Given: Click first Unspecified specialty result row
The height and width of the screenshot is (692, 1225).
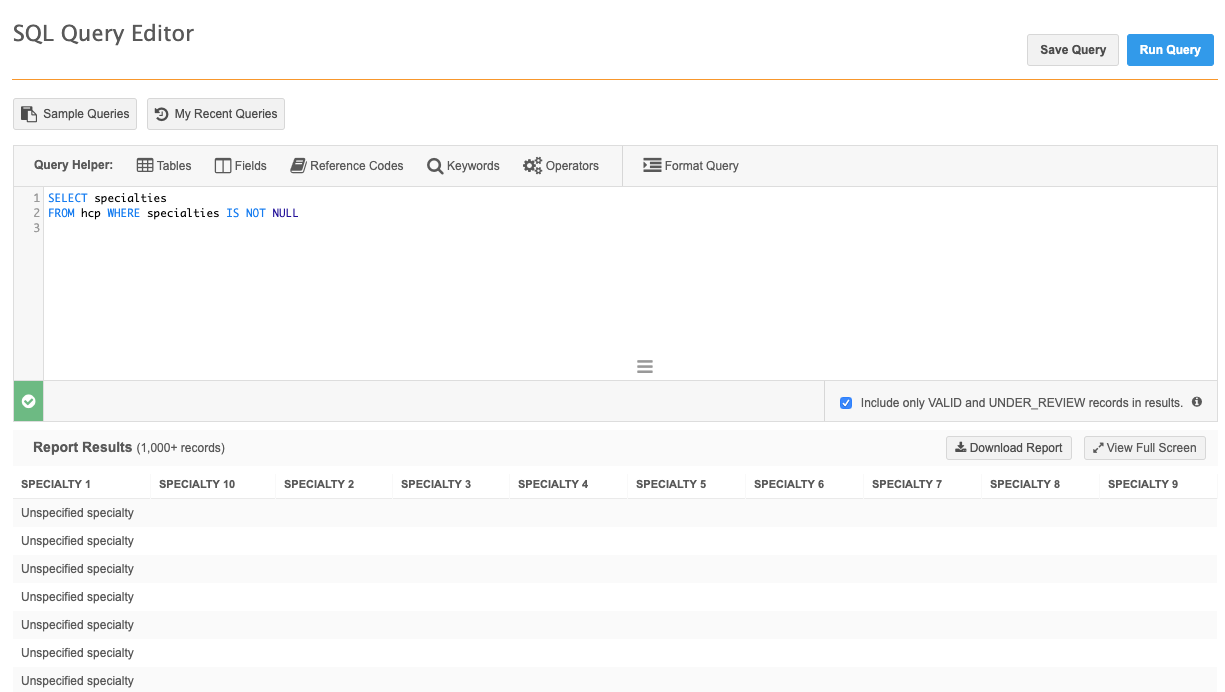Looking at the screenshot, I should pyautogui.click(x=77, y=513).
